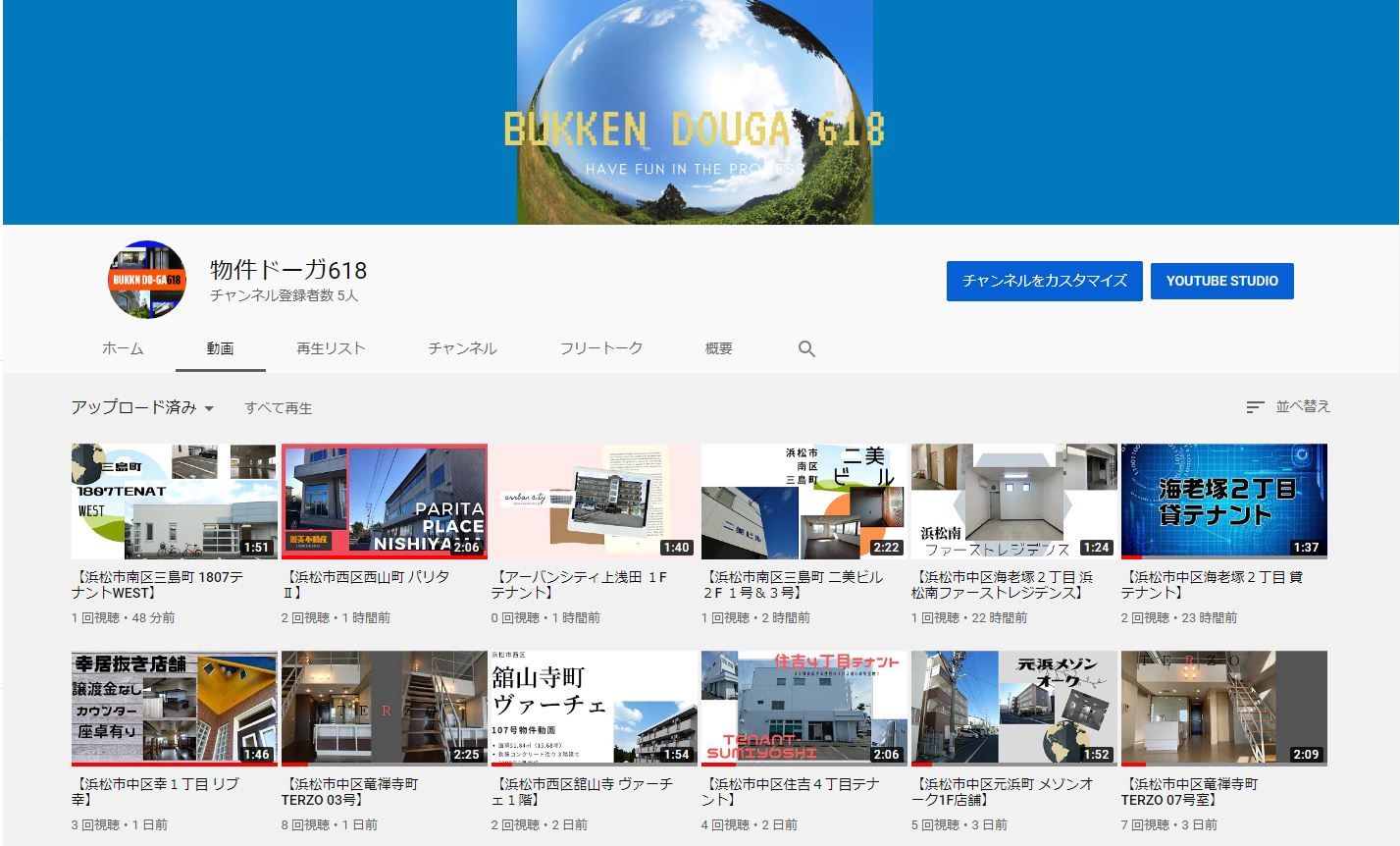Open the urban city video thumbnail
Image resolution: width=1400 pixels, height=846 pixels.
594,502
